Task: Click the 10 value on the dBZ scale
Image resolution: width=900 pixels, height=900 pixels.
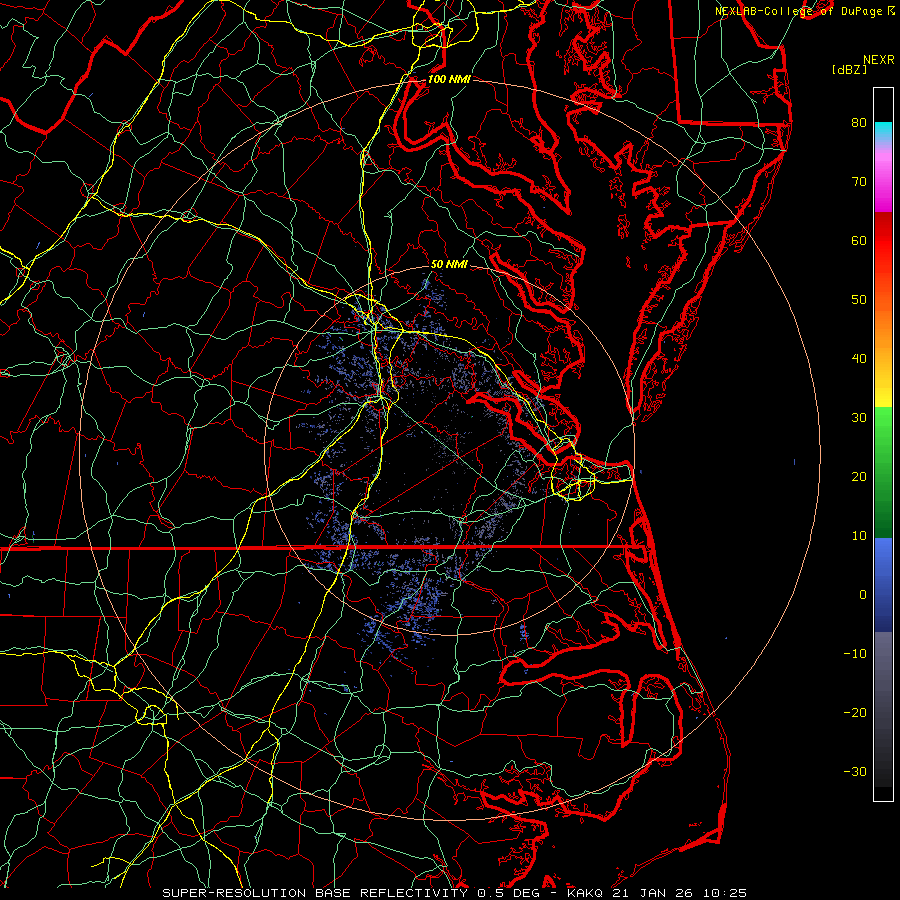Action: tap(859, 536)
